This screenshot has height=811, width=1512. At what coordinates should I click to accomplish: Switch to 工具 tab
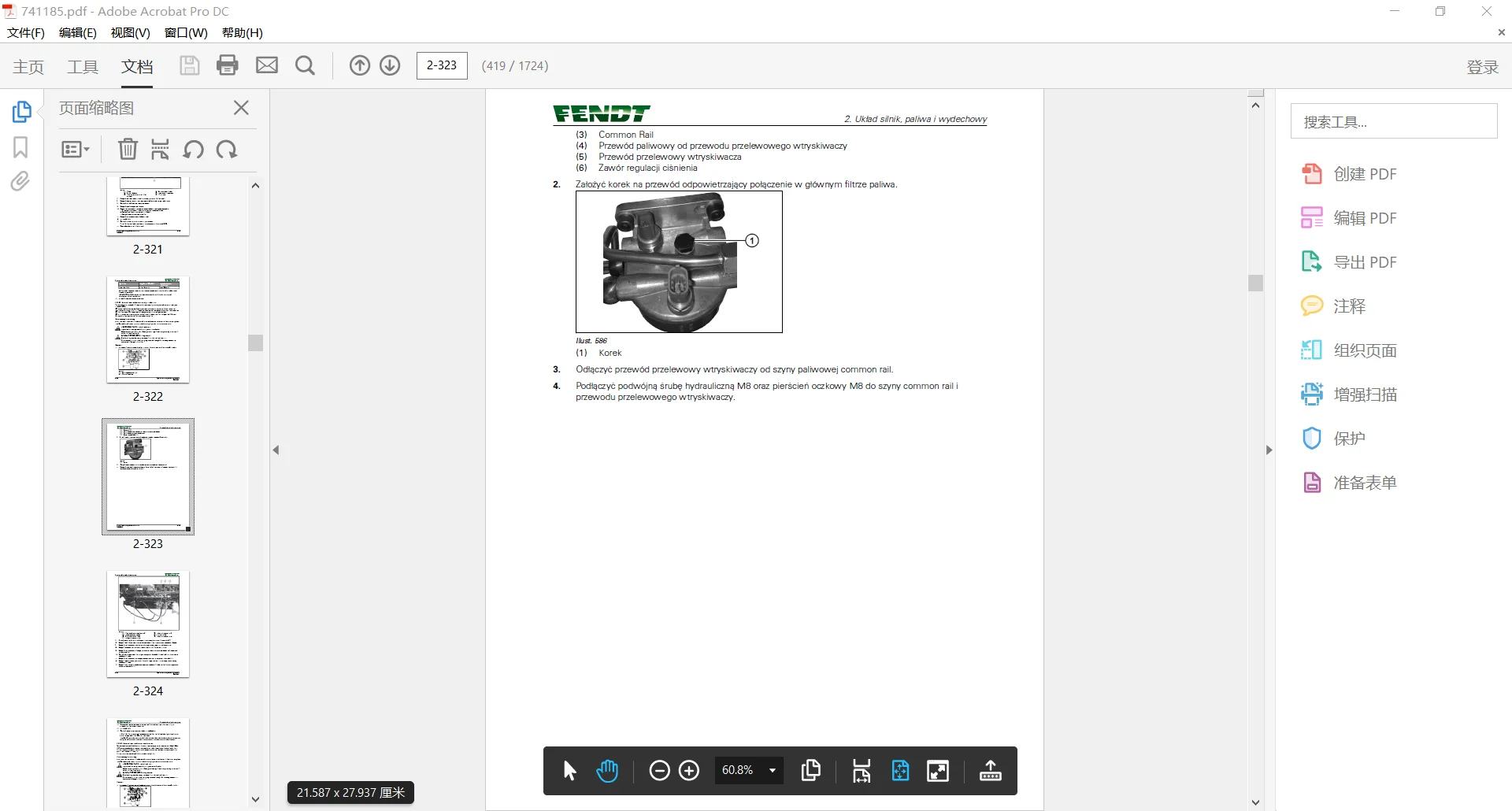pyautogui.click(x=83, y=67)
